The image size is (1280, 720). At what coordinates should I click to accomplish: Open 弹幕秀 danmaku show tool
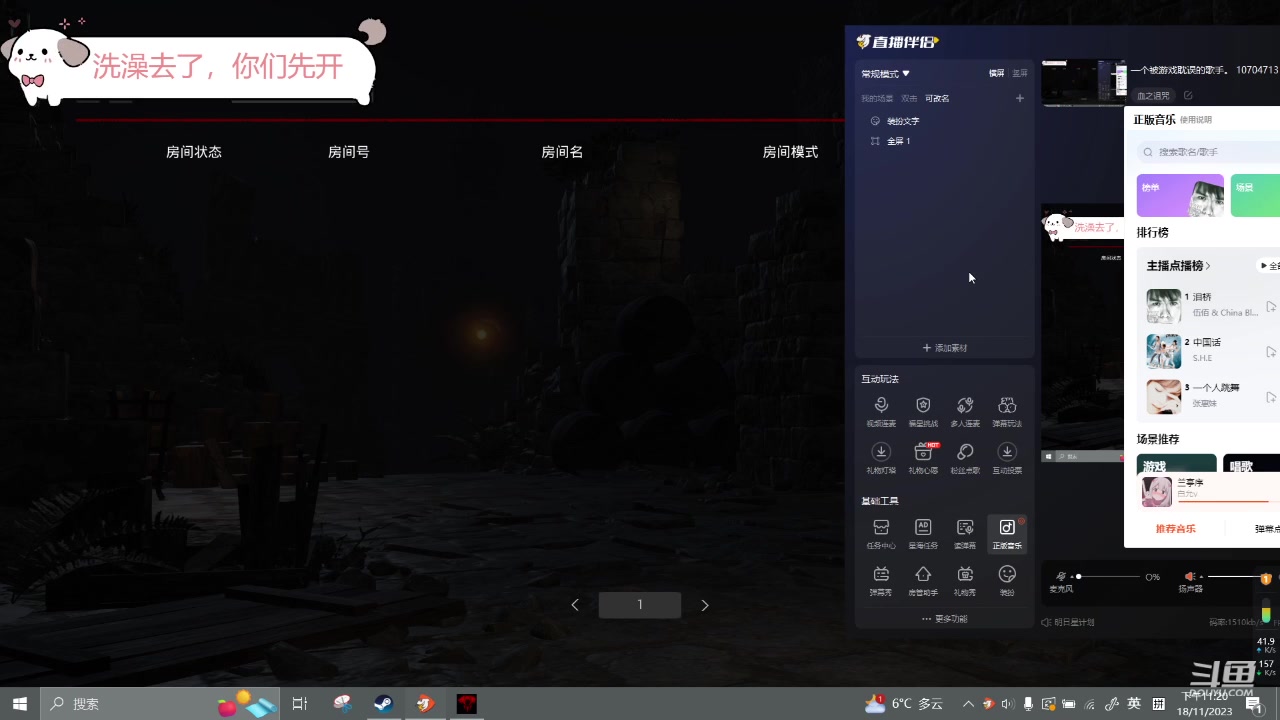(x=881, y=580)
